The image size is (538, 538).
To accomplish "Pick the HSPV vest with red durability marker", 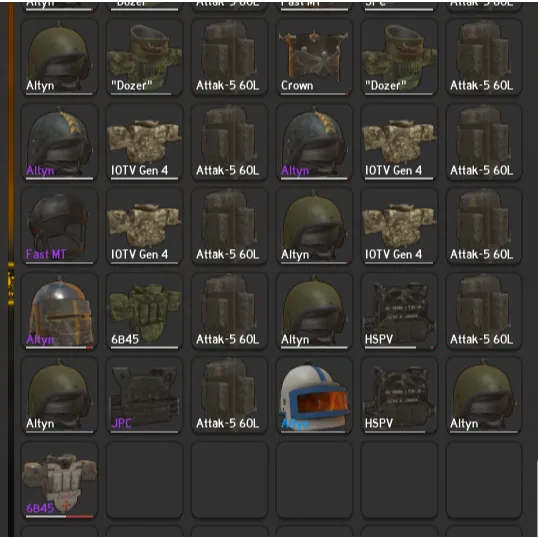I will click(399, 311).
